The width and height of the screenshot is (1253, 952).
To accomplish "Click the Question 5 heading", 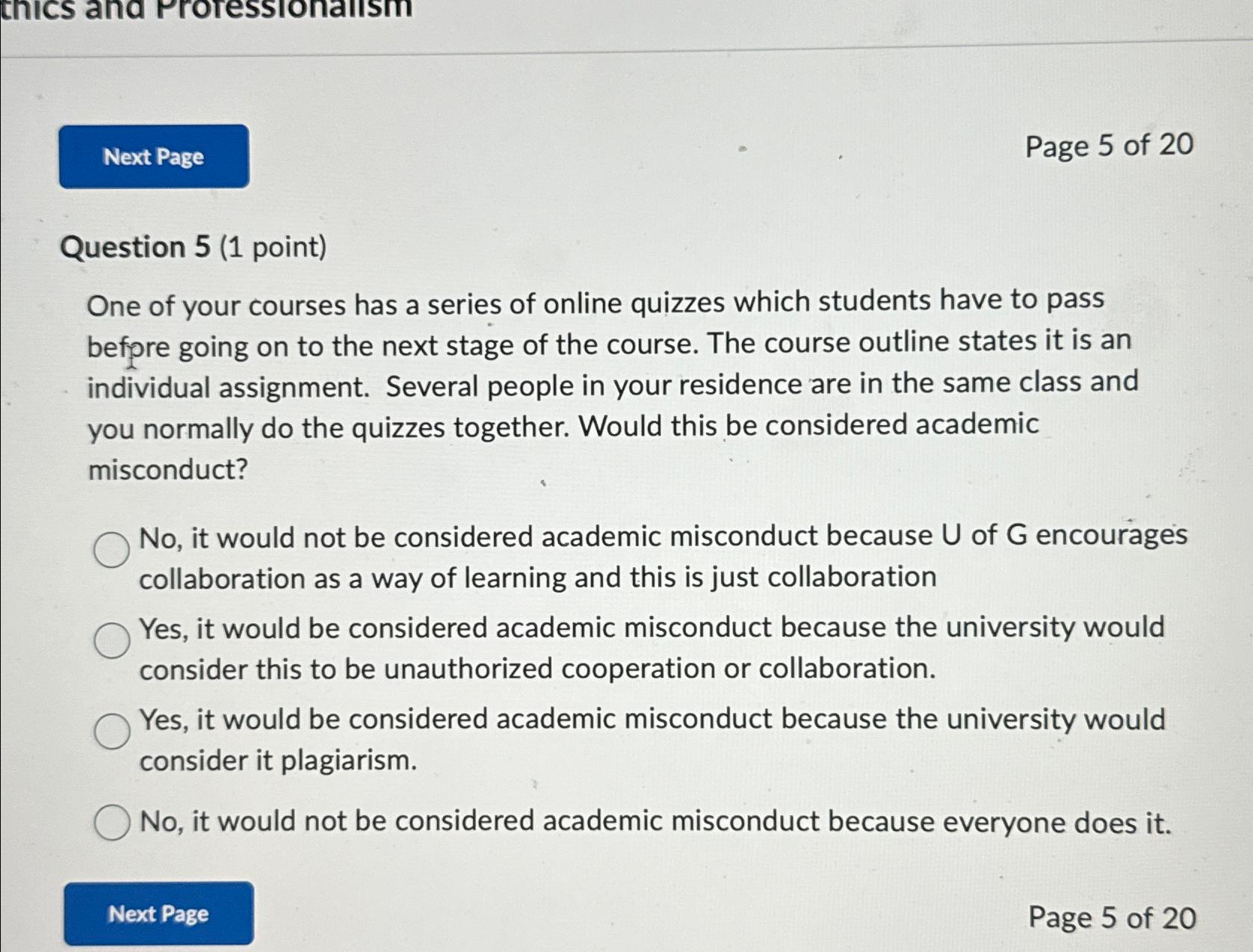I will [137, 247].
